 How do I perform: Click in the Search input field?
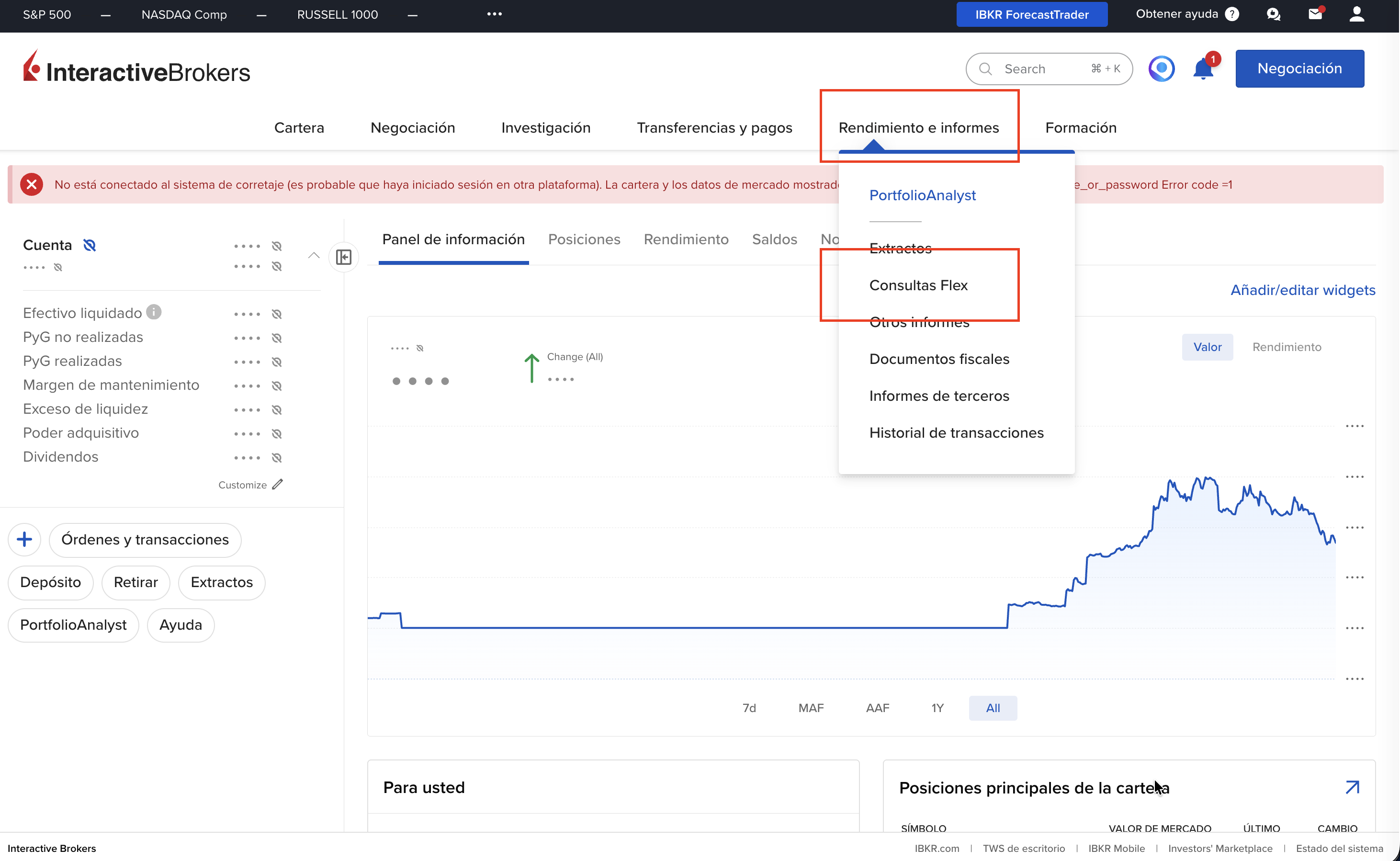pyautogui.click(x=1049, y=69)
